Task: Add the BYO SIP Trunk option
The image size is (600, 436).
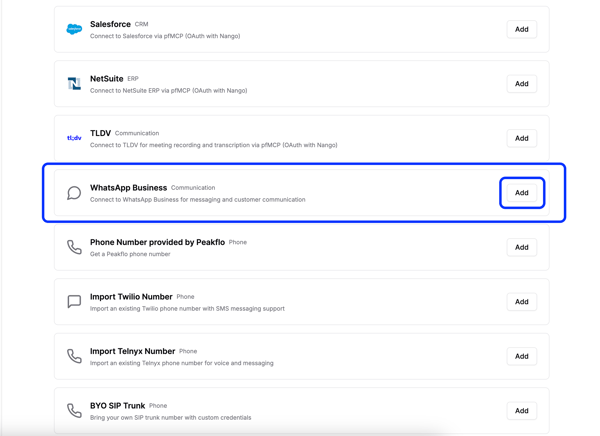Action: point(521,410)
